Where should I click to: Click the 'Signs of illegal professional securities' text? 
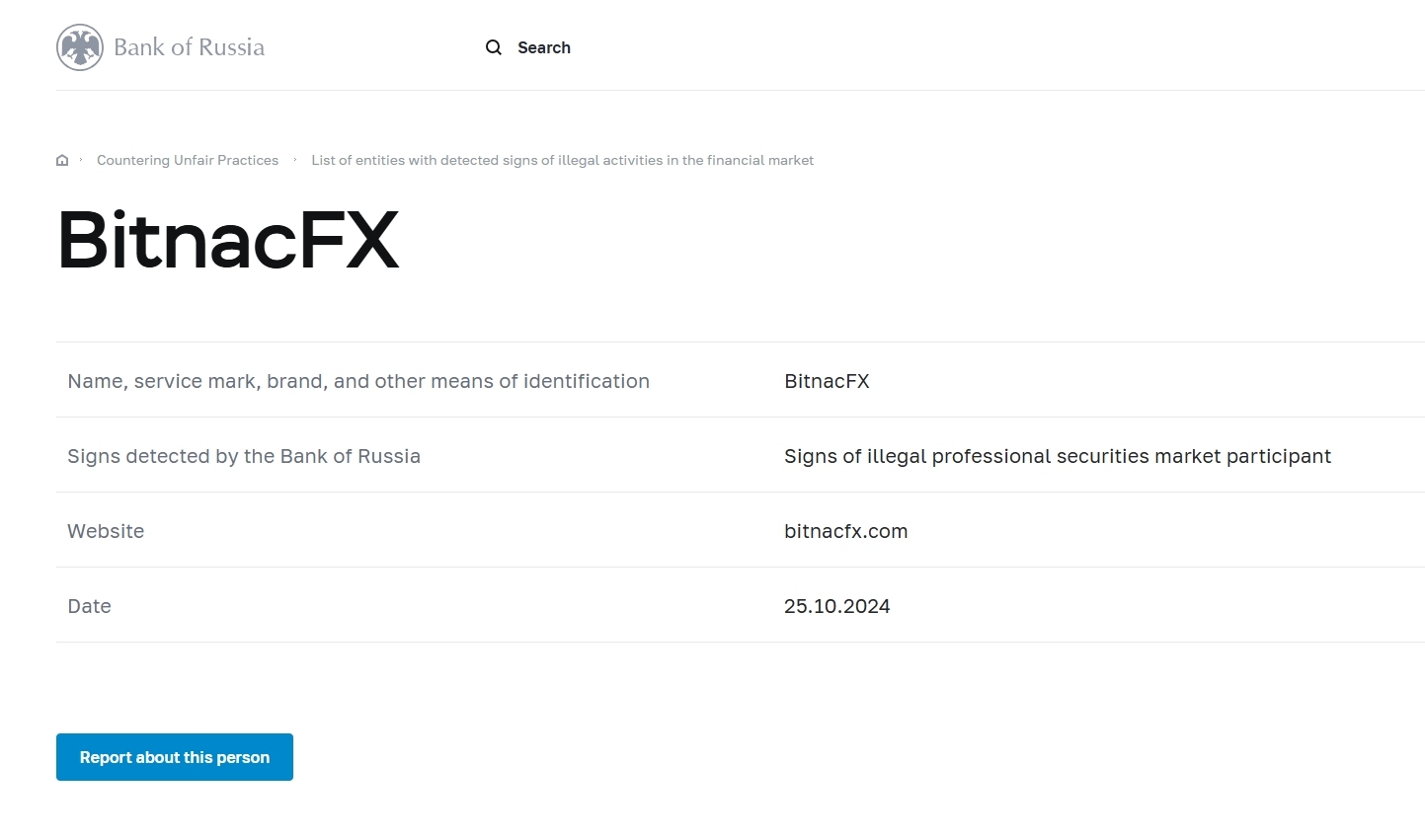tap(1057, 456)
